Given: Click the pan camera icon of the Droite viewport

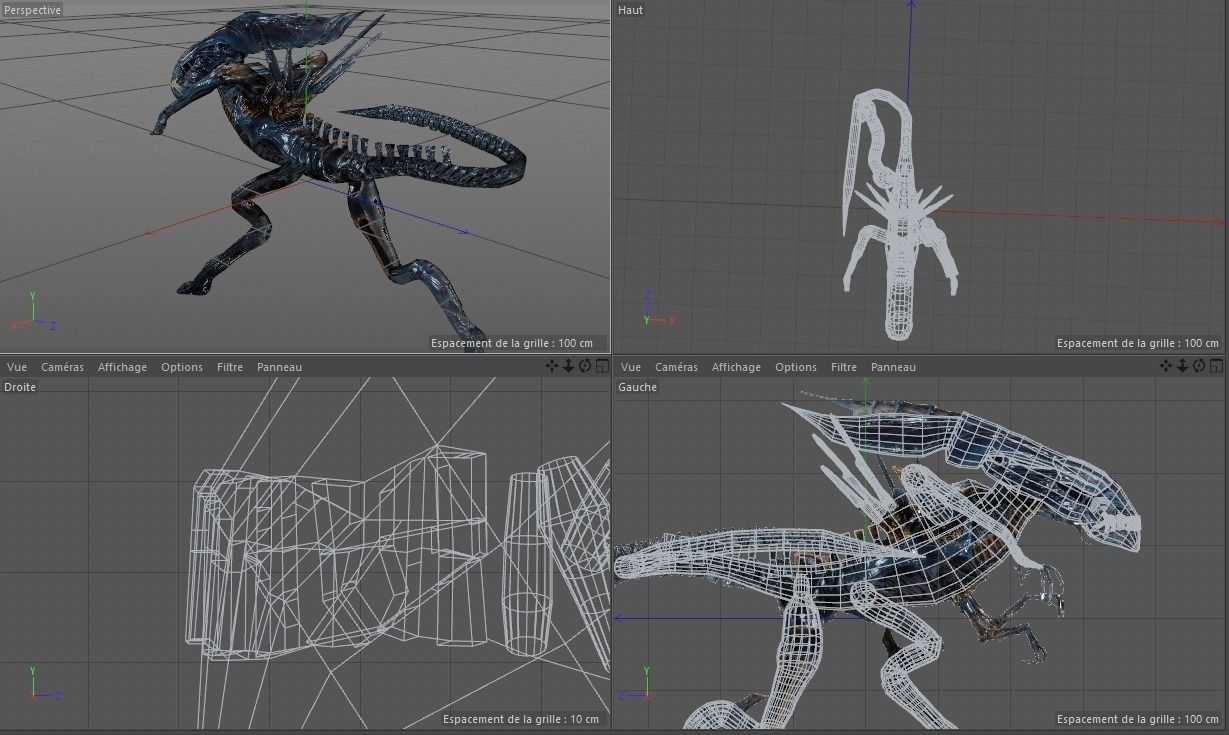Looking at the screenshot, I should click(552, 366).
